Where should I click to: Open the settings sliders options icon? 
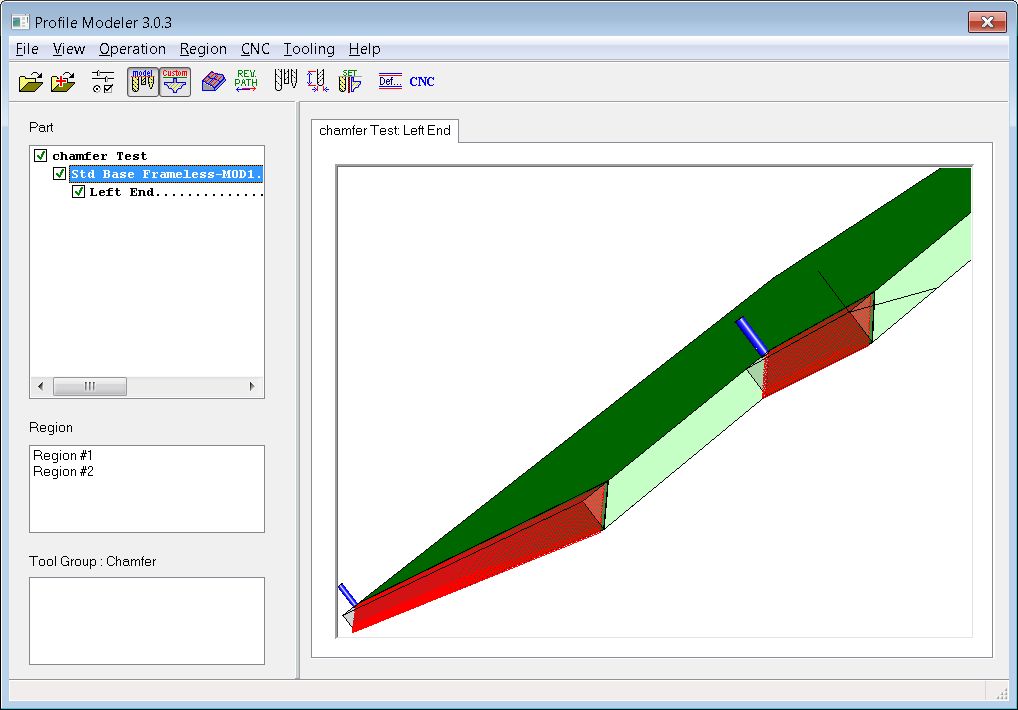pyautogui.click(x=102, y=82)
